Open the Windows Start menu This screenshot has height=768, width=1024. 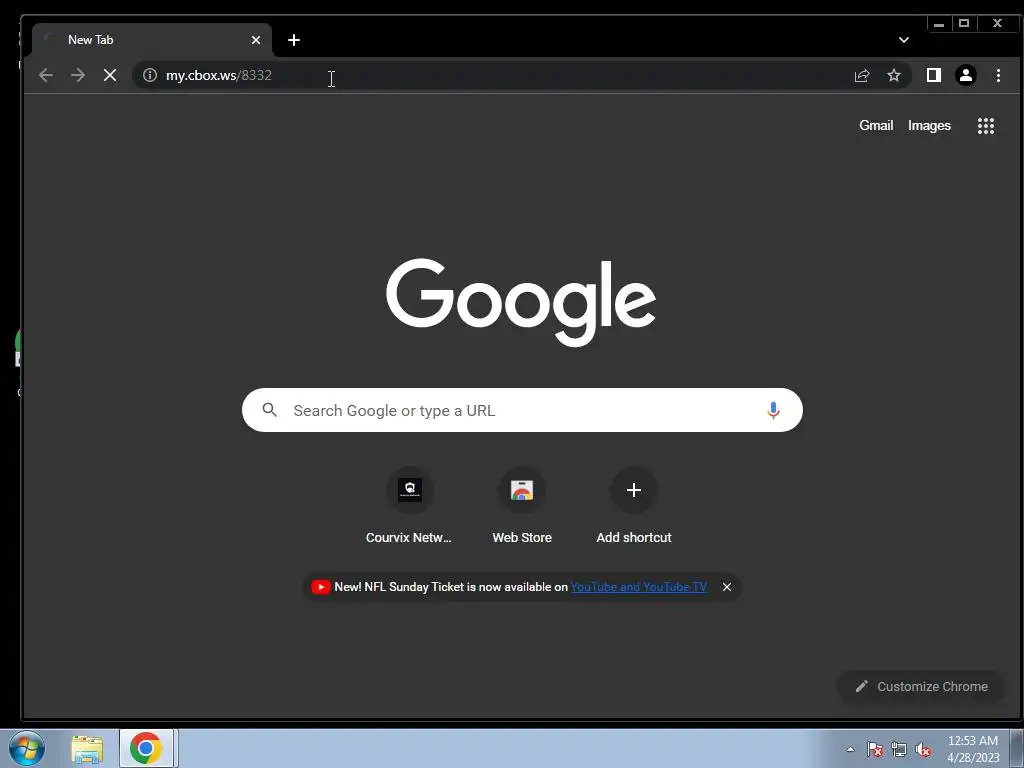click(x=27, y=748)
